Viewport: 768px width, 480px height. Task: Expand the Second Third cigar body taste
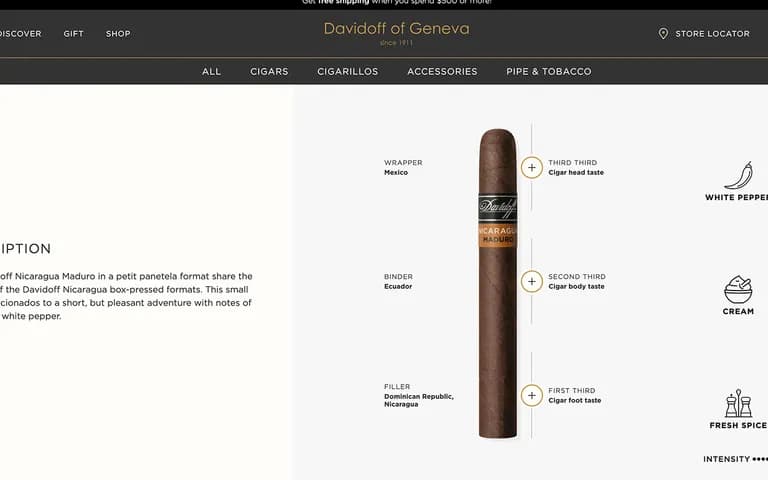pyautogui.click(x=531, y=282)
